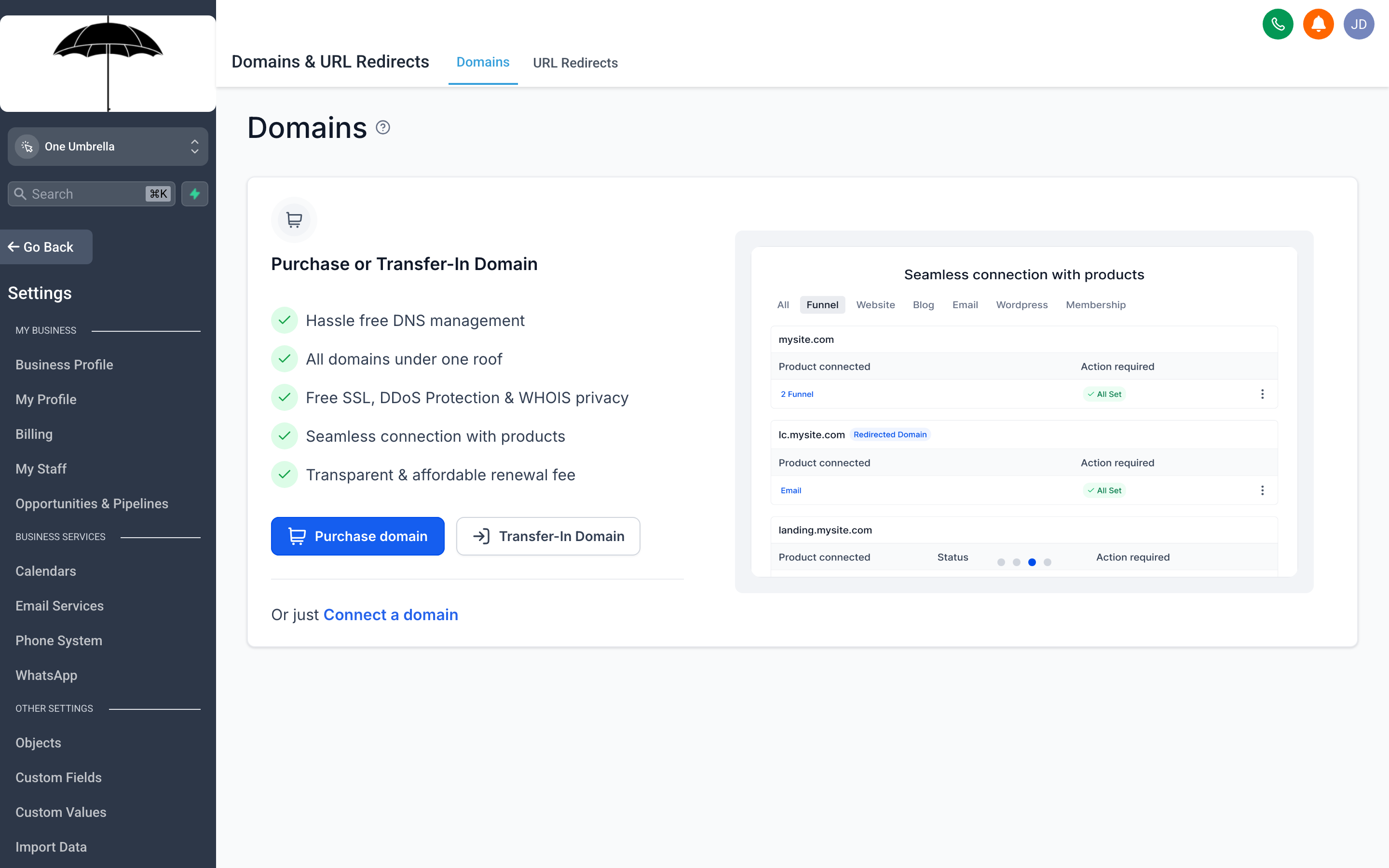The width and height of the screenshot is (1389, 868).
Task: Click the Email link under lc.mysite.com
Action: (791, 490)
